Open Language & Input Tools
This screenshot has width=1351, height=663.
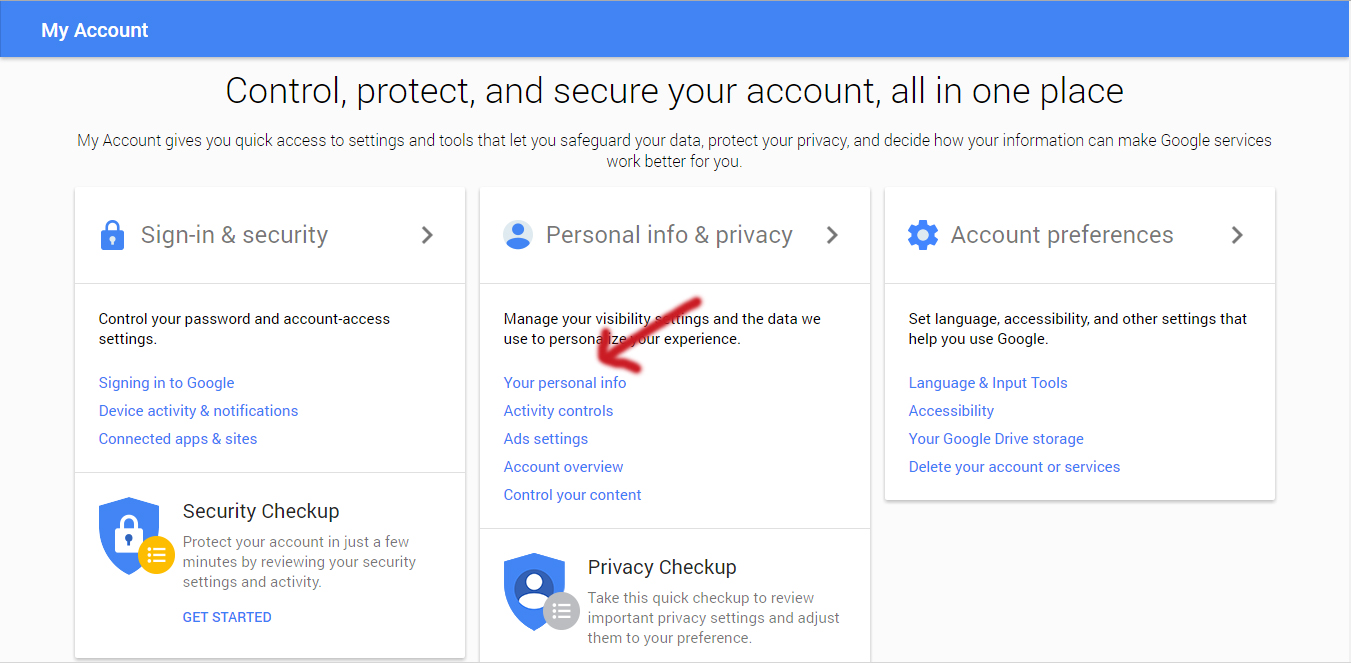[x=988, y=382]
